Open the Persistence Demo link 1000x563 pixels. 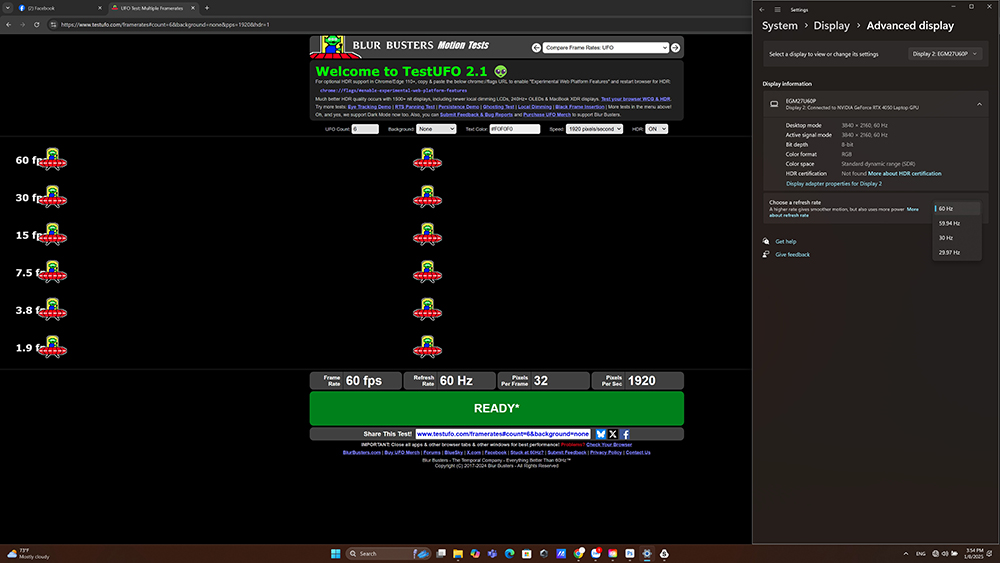(x=459, y=107)
